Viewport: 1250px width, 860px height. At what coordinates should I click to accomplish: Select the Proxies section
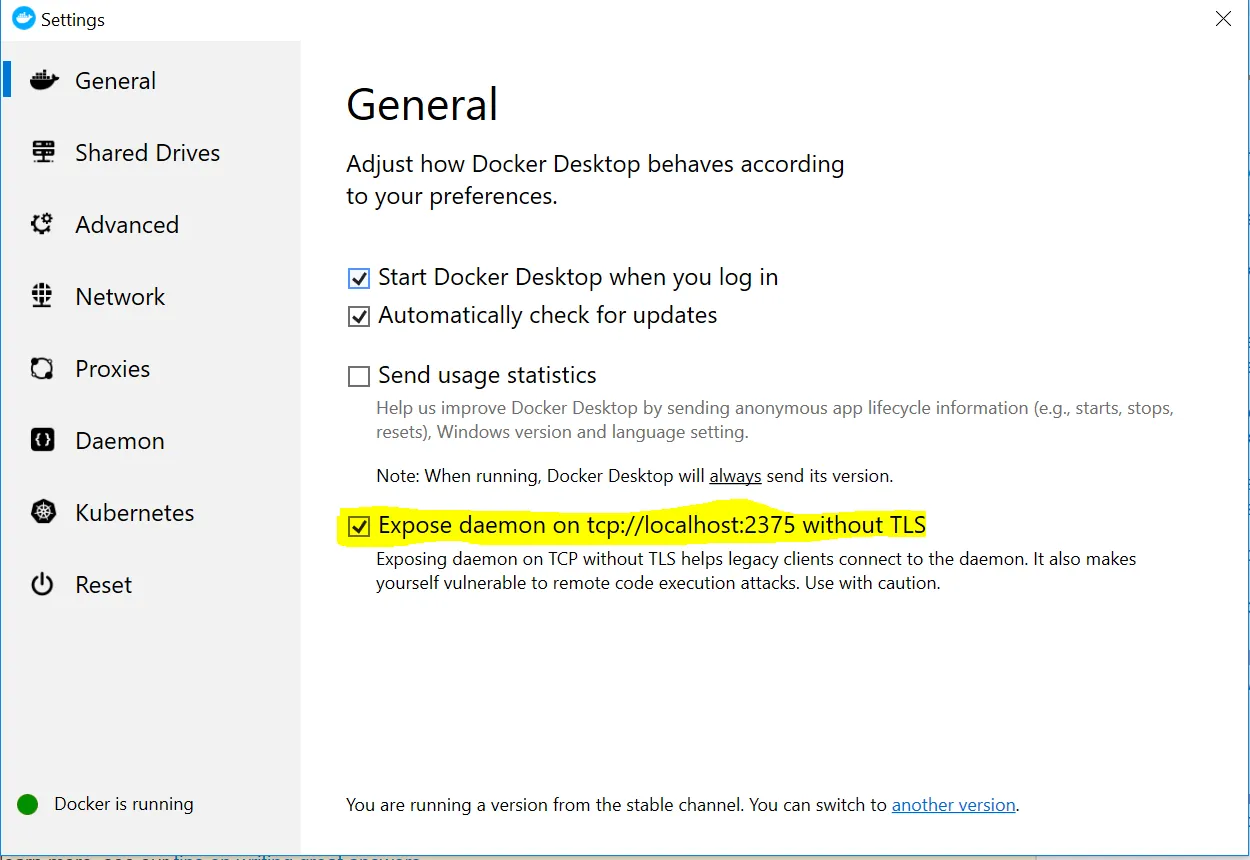112,369
